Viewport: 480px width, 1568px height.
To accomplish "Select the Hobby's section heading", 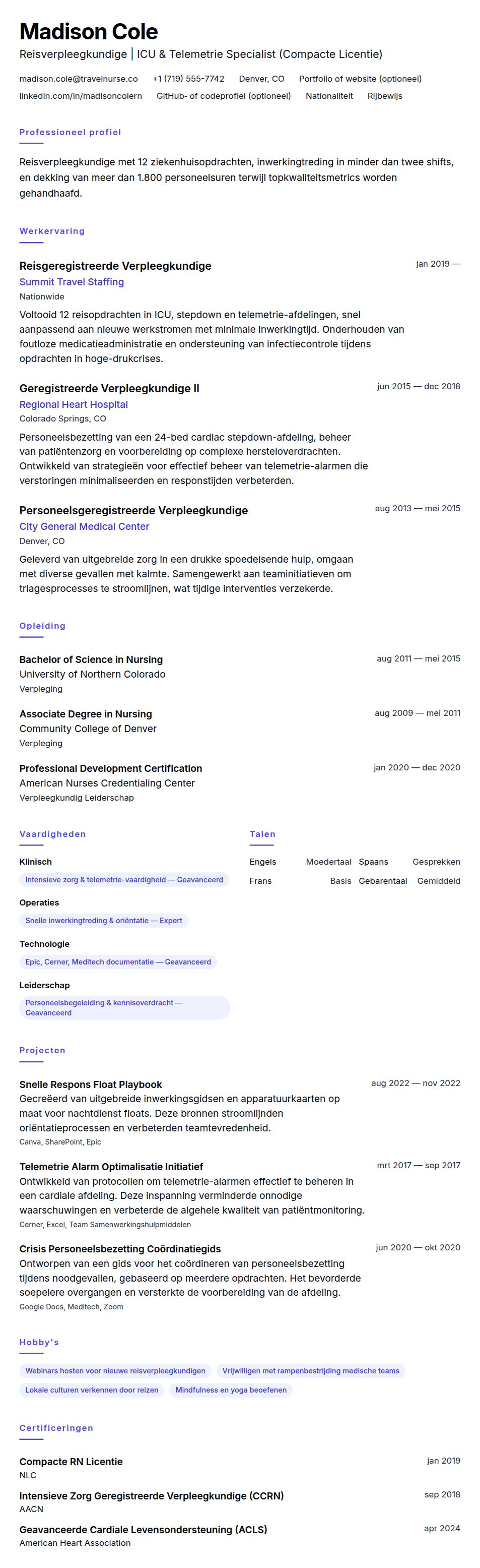I will point(39,1342).
